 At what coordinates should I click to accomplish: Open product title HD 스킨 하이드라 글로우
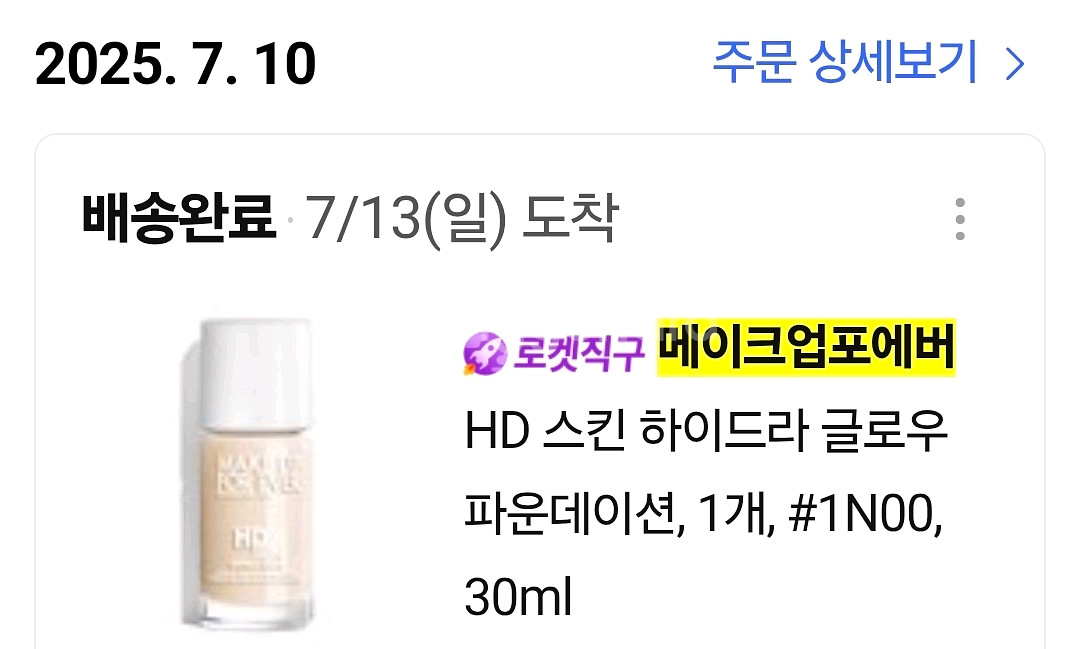pos(707,432)
